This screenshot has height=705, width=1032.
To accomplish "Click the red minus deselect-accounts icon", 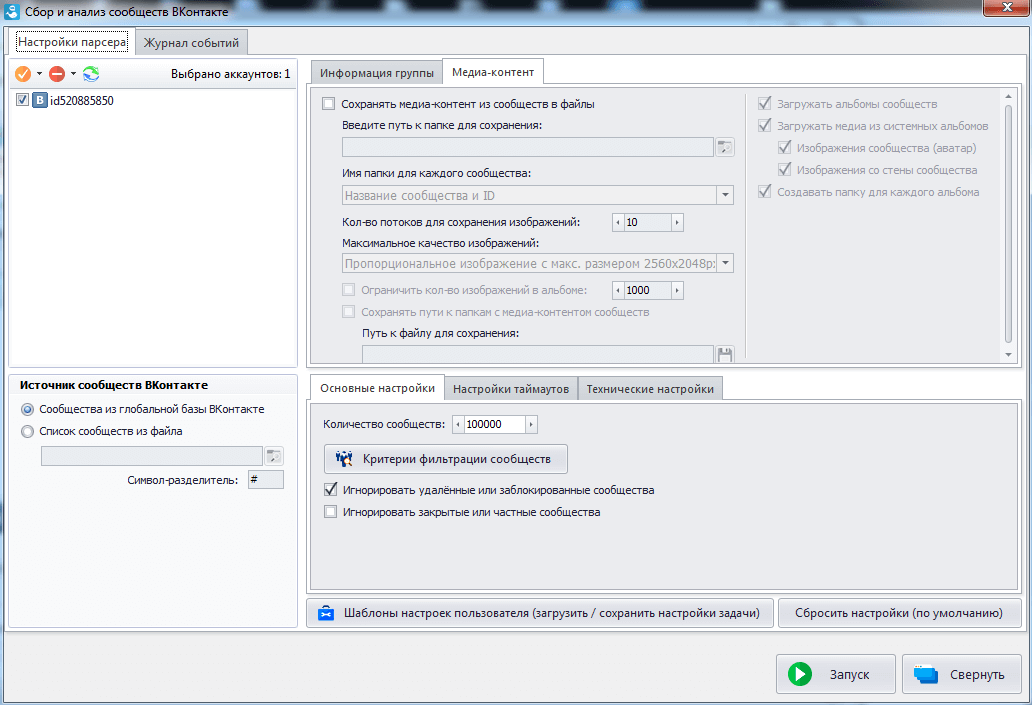I will [56, 74].
